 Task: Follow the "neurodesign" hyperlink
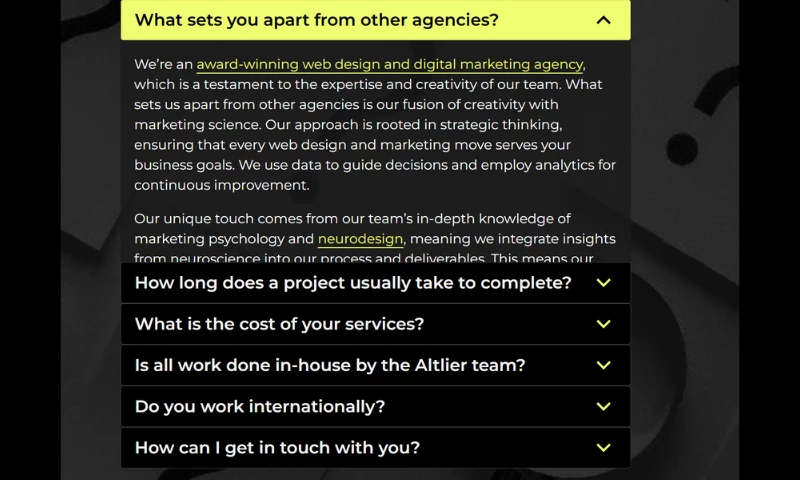pyautogui.click(x=360, y=239)
